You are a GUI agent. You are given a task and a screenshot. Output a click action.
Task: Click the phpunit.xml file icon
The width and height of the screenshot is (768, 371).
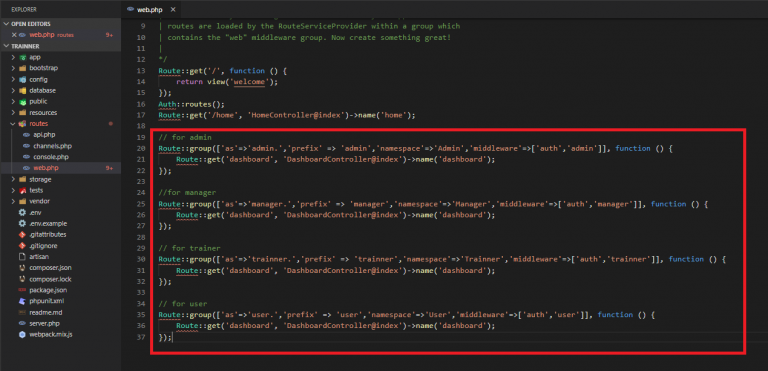(x=22, y=301)
